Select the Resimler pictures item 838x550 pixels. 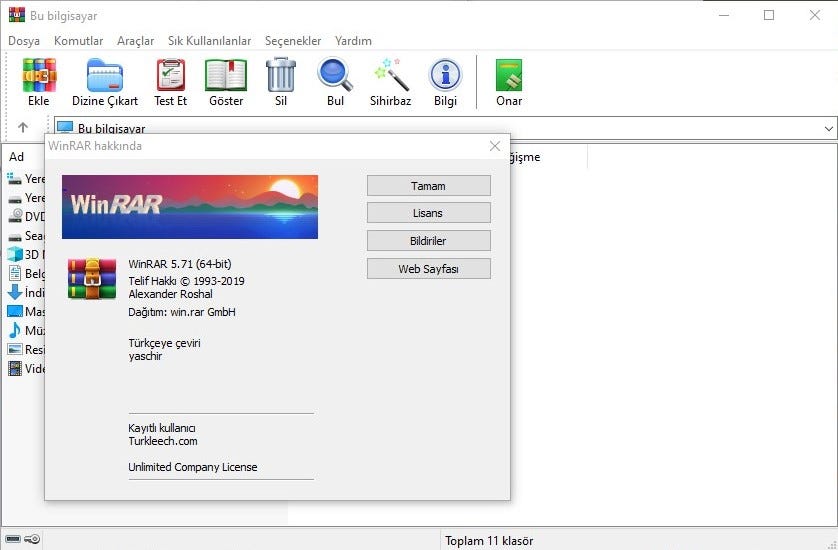coord(26,350)
